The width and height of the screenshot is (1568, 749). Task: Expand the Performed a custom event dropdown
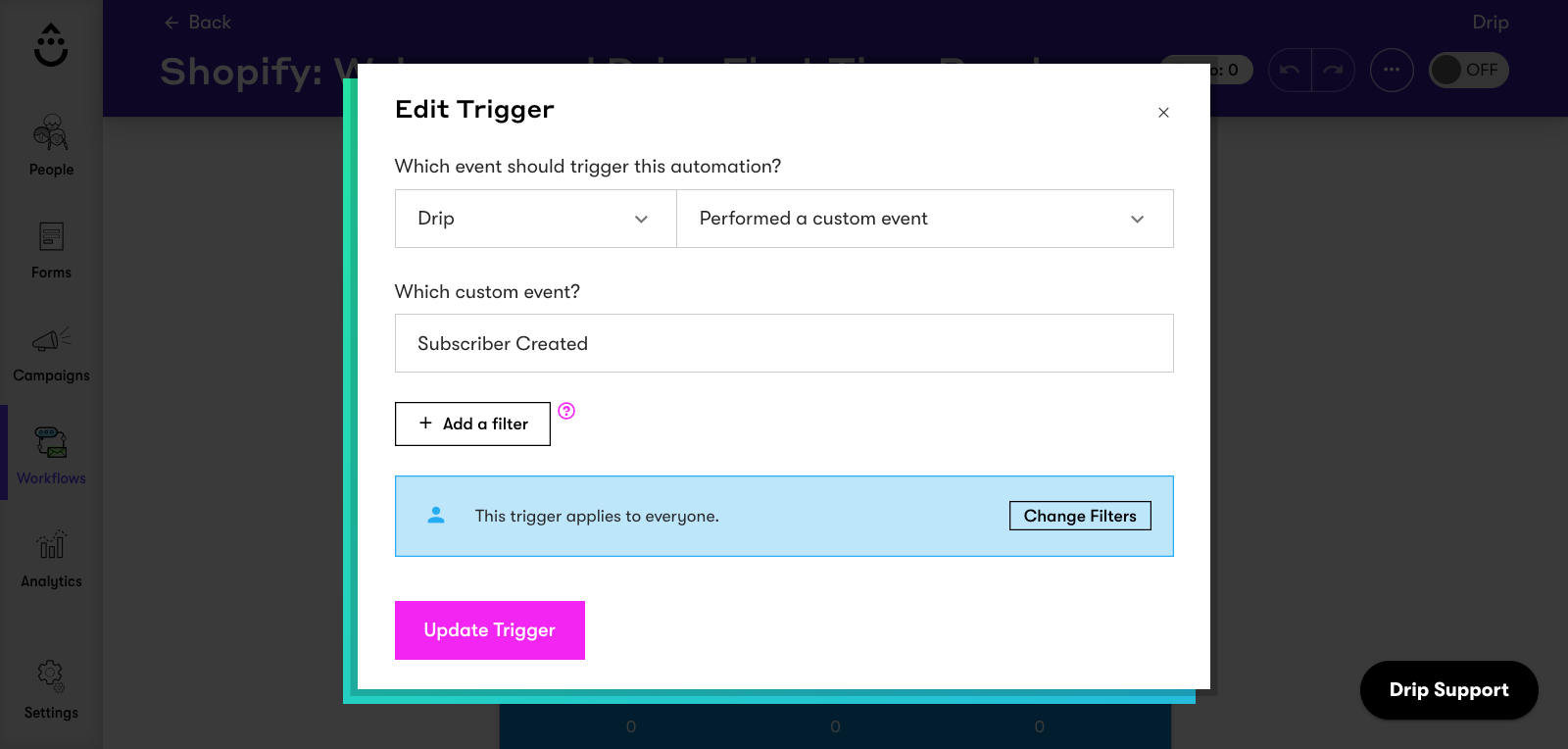pyautogui.click(x=924, y=219)
